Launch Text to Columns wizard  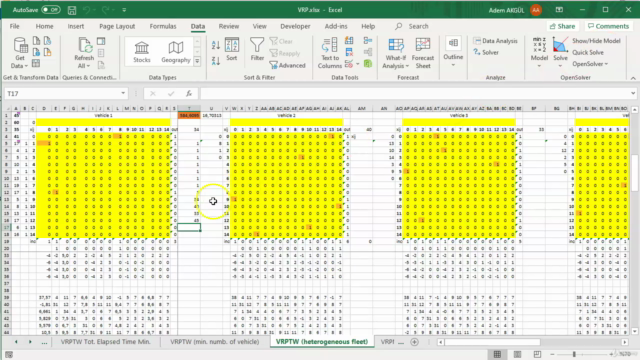330,53
